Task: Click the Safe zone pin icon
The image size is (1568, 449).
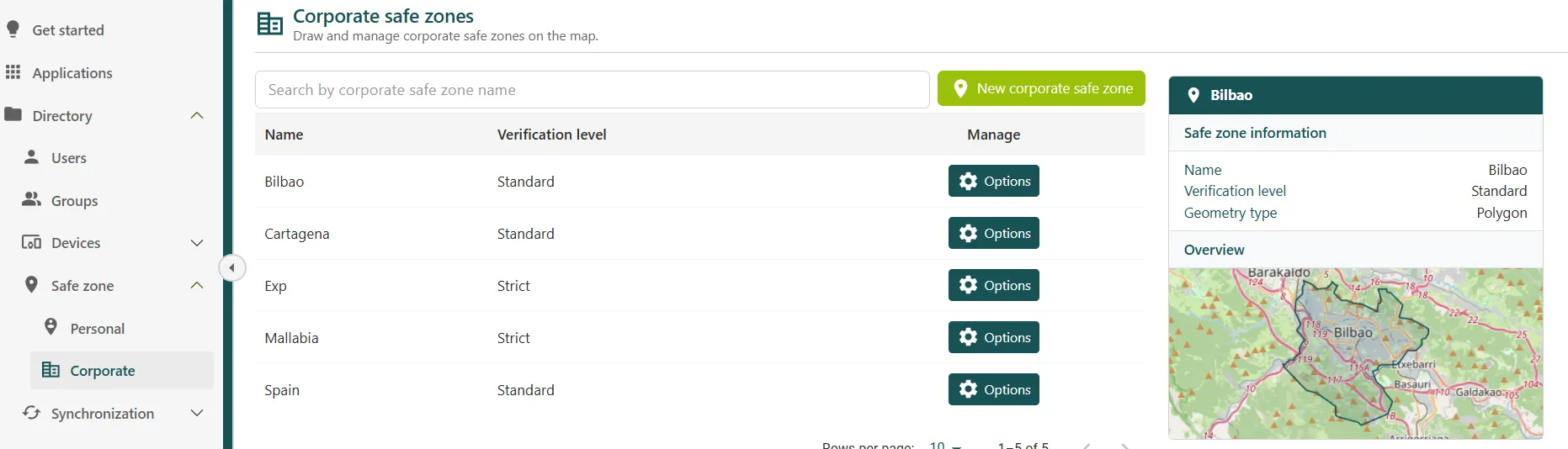Action: coord(32,285)
